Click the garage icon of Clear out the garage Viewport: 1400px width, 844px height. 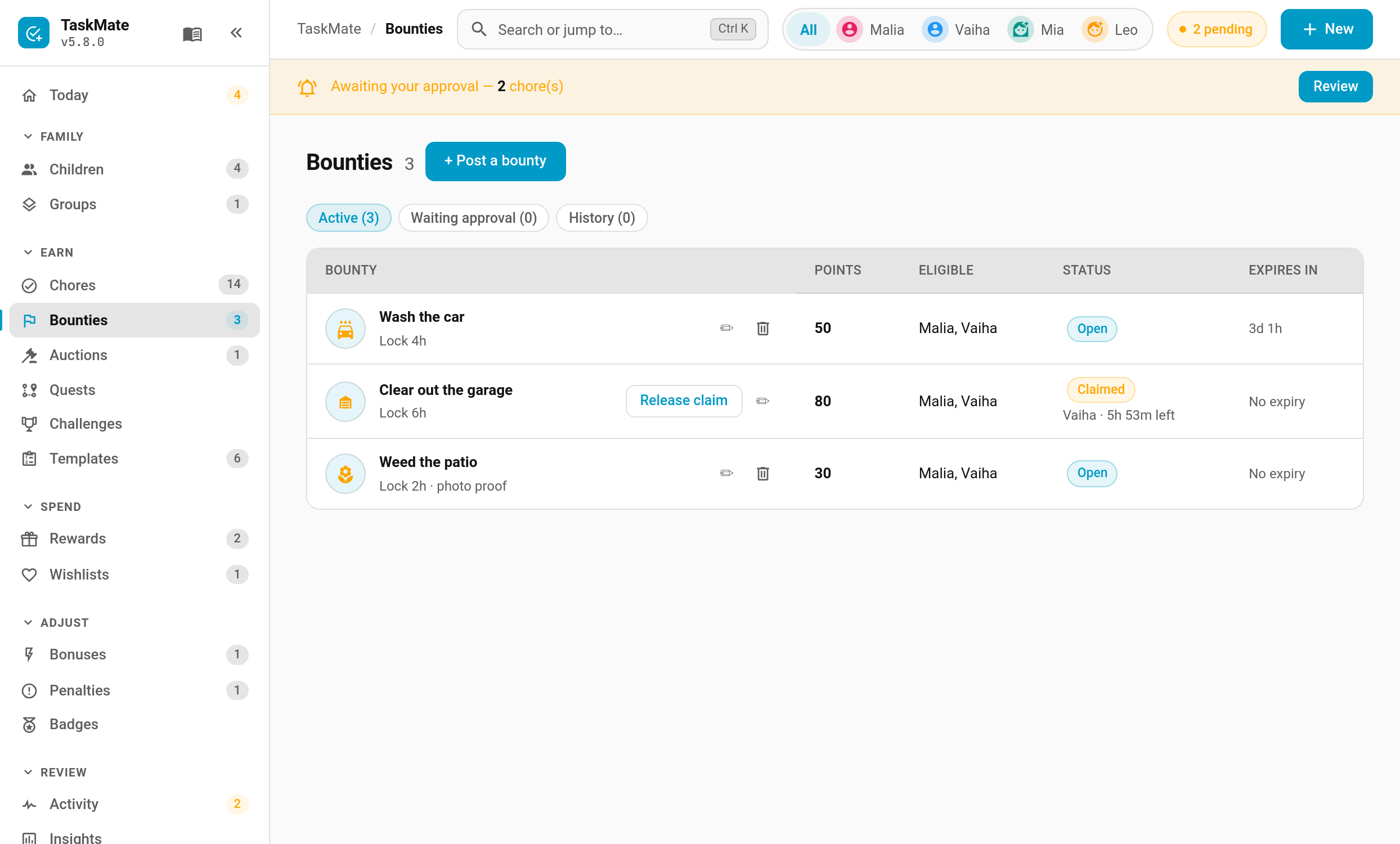coord(345,402)
